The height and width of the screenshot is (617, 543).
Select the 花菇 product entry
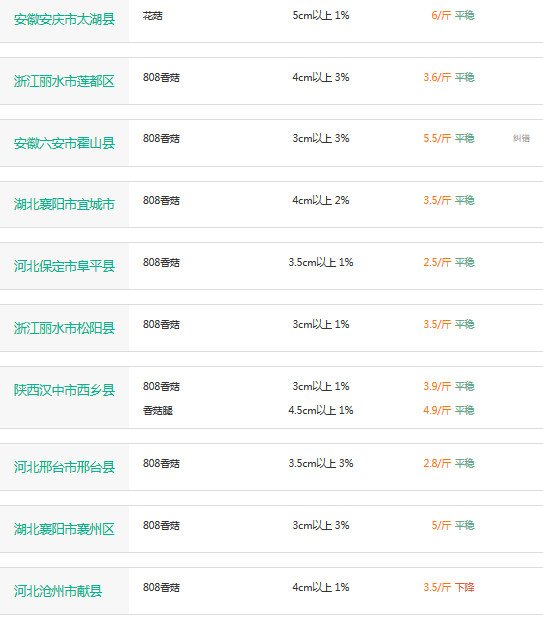pyautogui.click(x=153, y=16)
